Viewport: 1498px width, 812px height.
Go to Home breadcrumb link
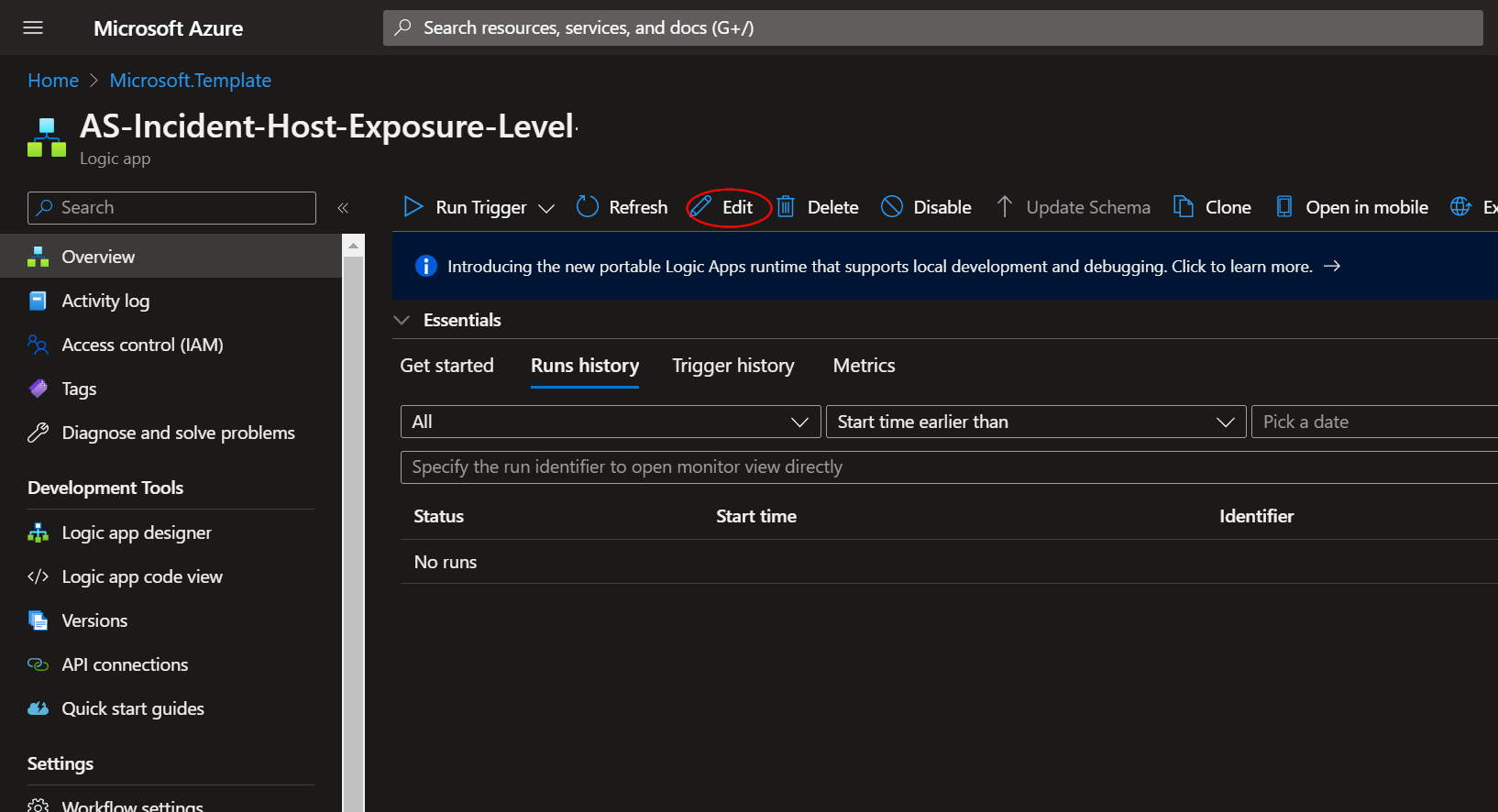pyautogui.click(x=53, y=81)
